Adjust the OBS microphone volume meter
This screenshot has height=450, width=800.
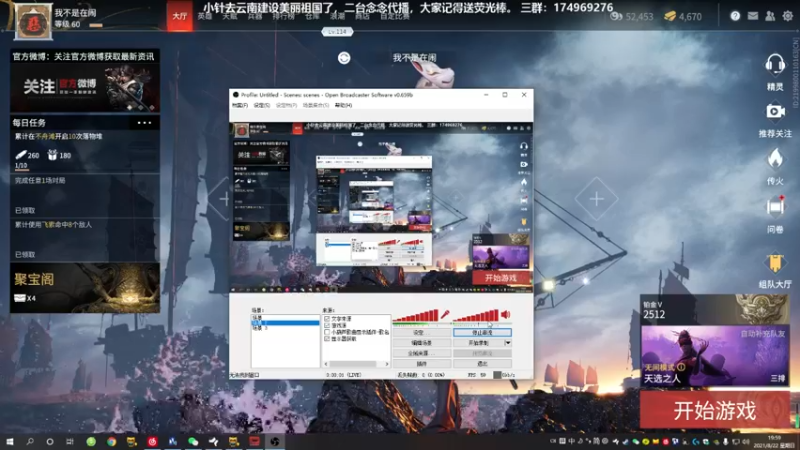tap(415, 315)
